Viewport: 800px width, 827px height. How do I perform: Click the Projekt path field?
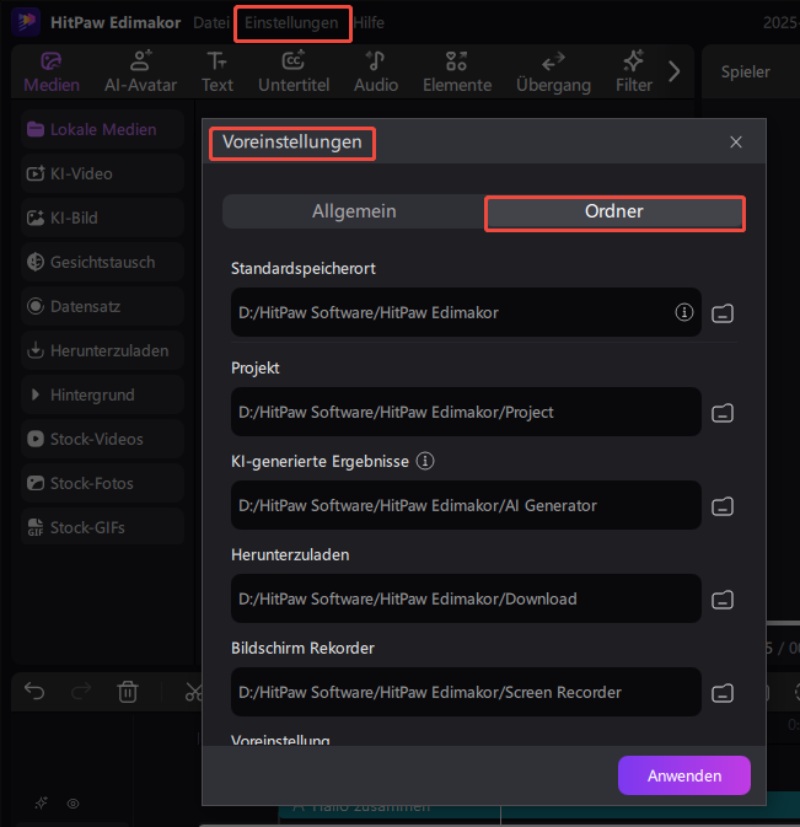coord(466,412)
